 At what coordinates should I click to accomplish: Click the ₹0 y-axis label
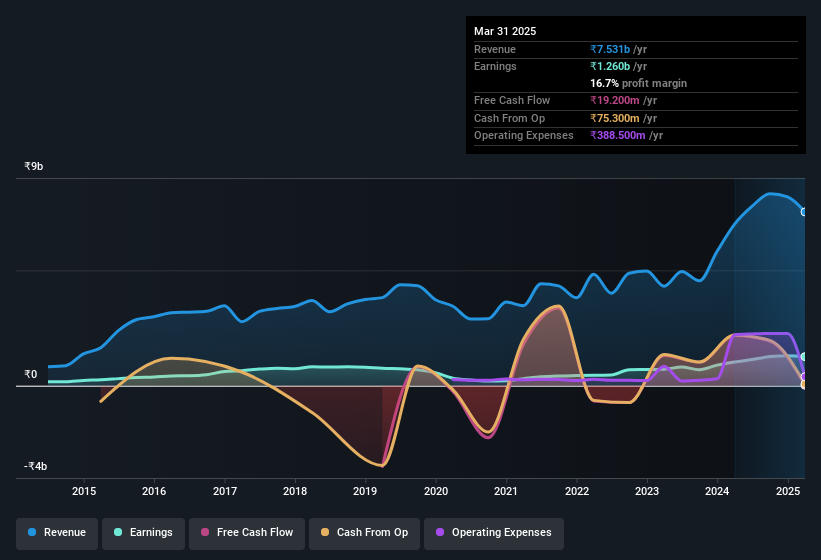click(x=30, y=374)
